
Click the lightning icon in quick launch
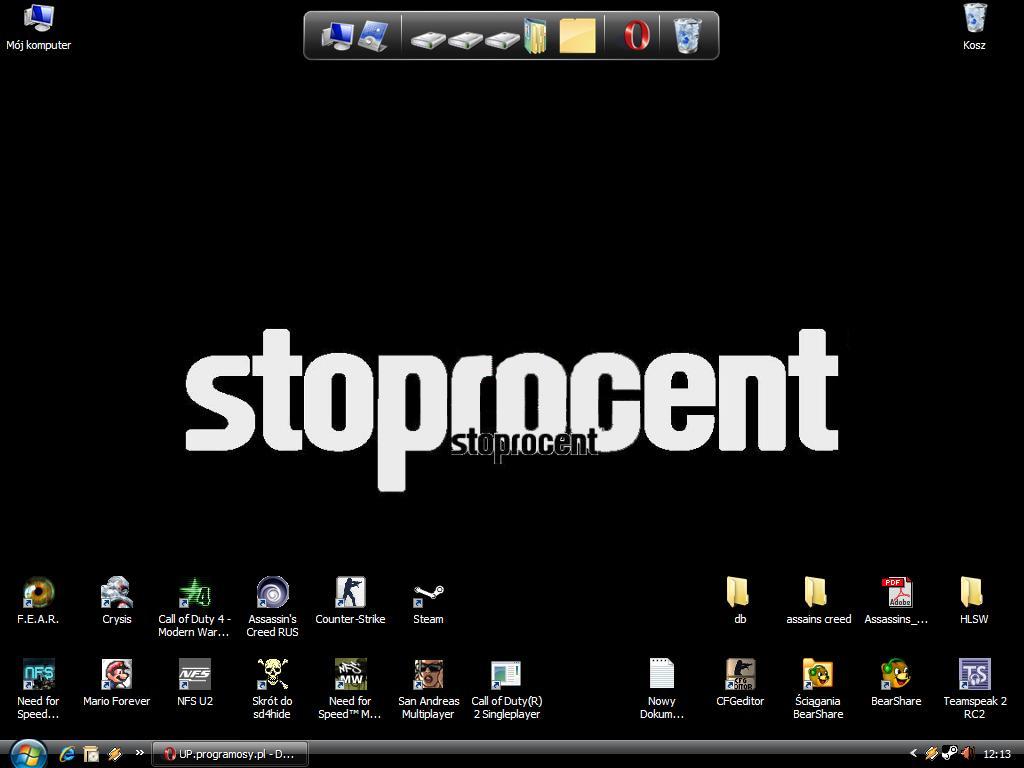click(x=115, y=754)
